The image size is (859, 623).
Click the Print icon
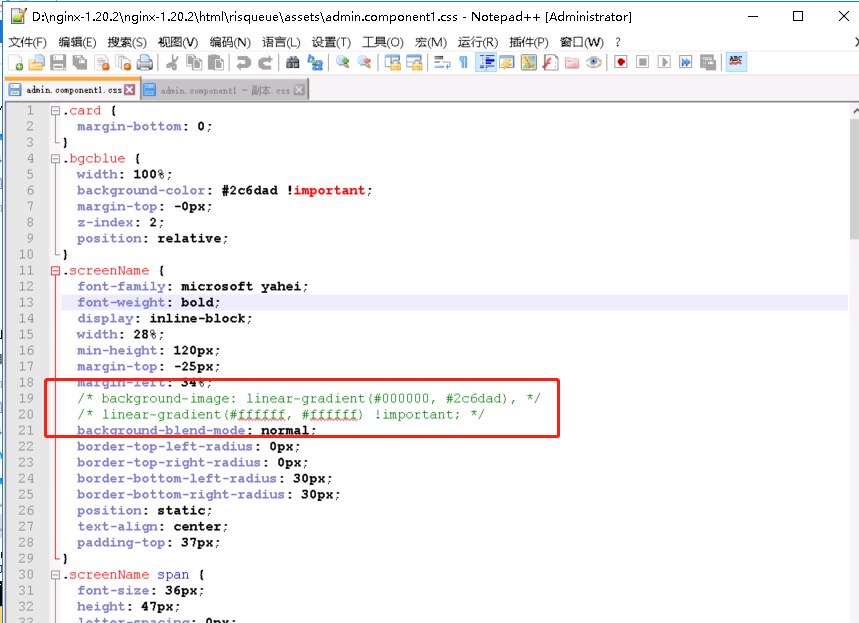[x=145, y=63]
